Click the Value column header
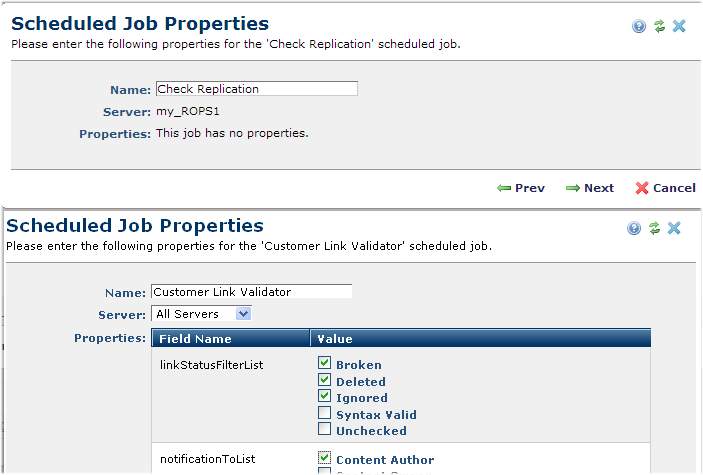 pos(335,339)
